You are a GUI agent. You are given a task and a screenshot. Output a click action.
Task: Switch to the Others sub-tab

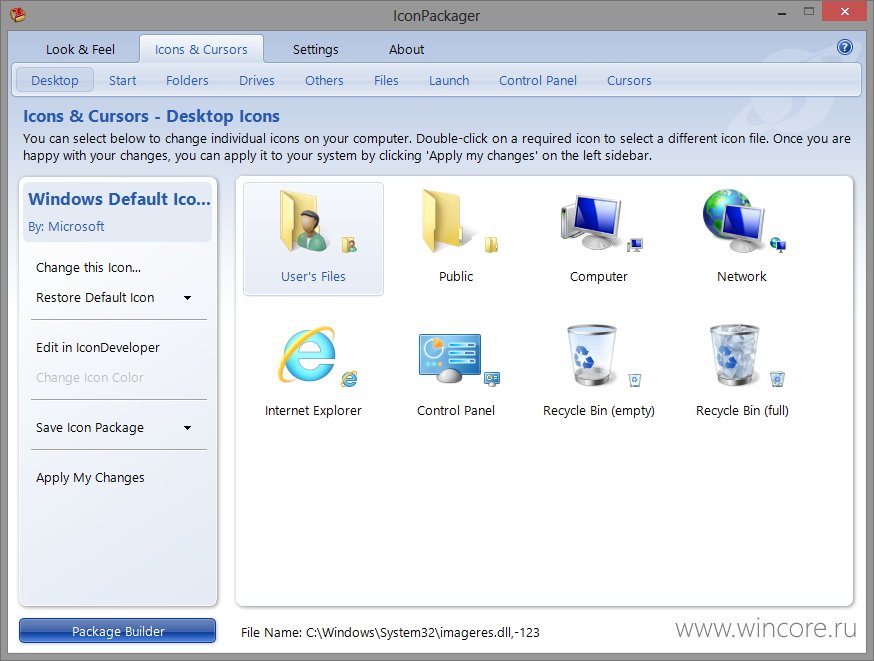pyautogui.click(x=324, y=80)
